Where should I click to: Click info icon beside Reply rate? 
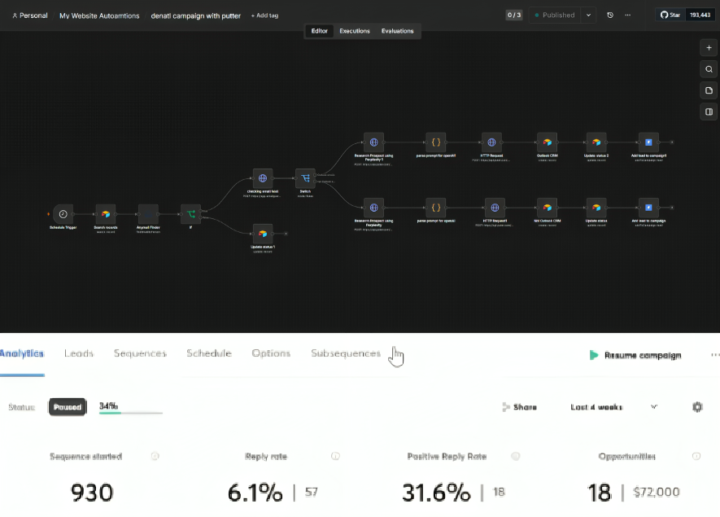(x=335, y=456)
